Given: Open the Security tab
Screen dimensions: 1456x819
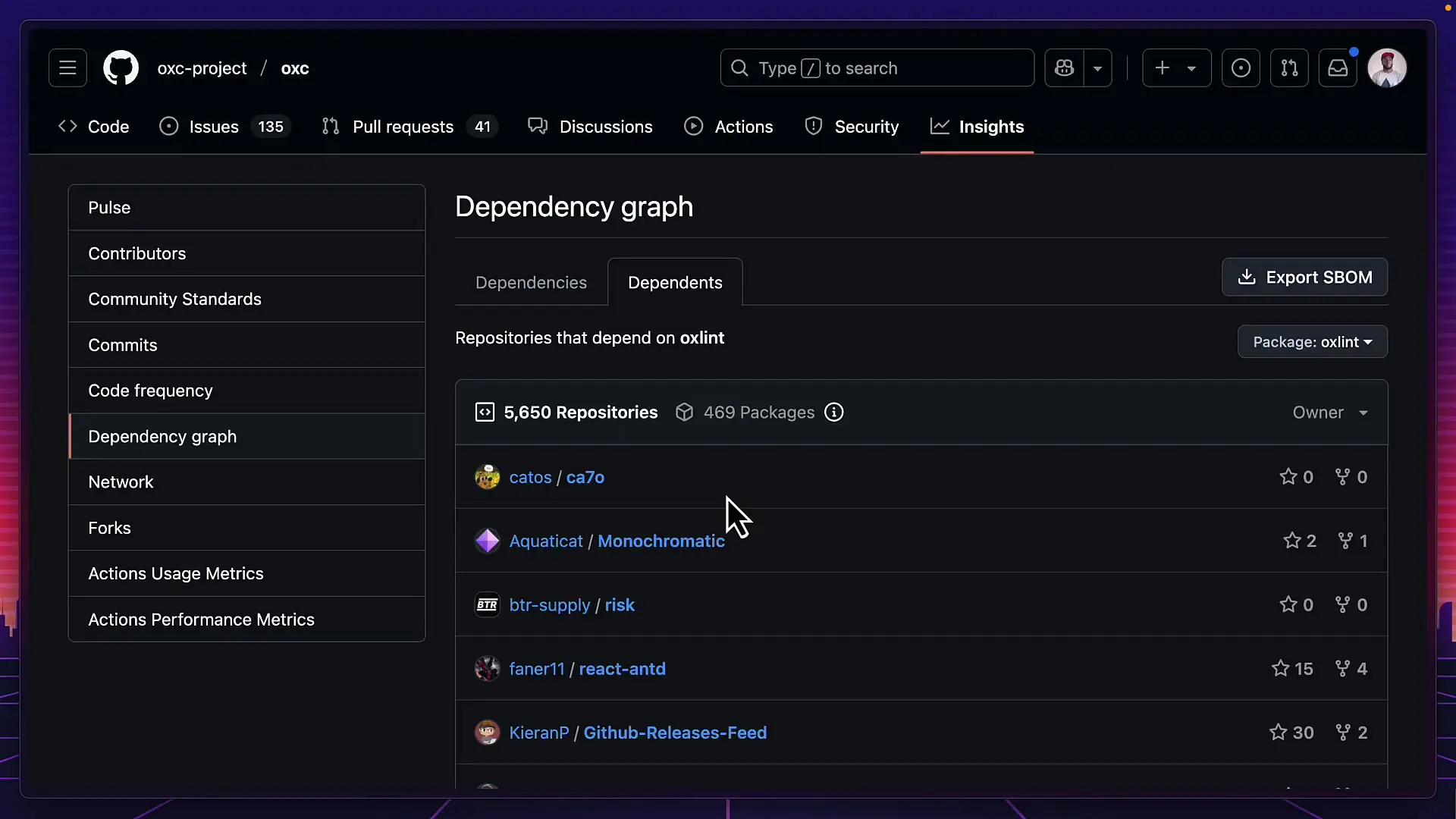Looking at the screenshot, I should pyautogui.click(x=852, y=127).
